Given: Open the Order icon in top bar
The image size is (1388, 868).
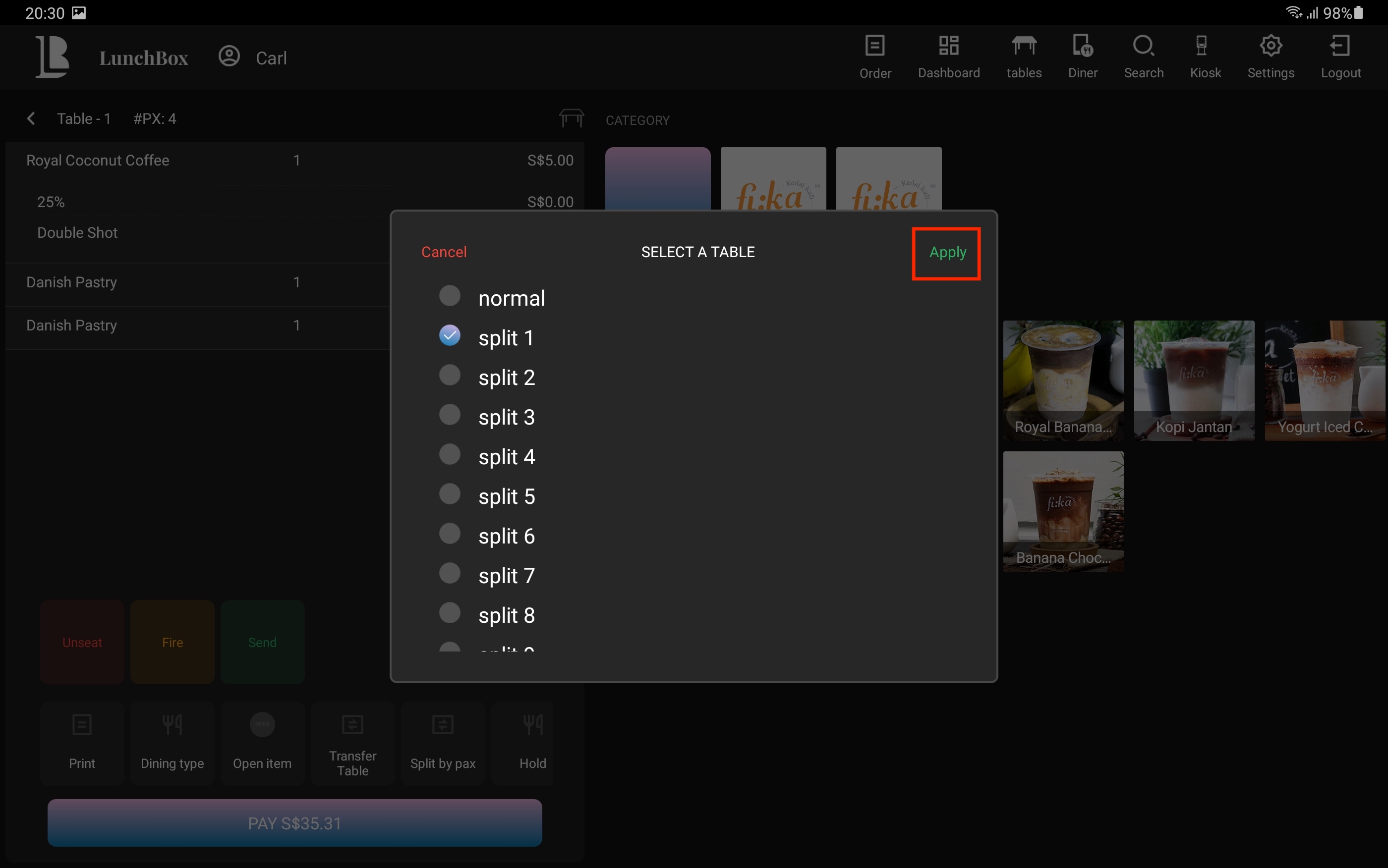Looking at the screenshot, I should coord(874,47).
